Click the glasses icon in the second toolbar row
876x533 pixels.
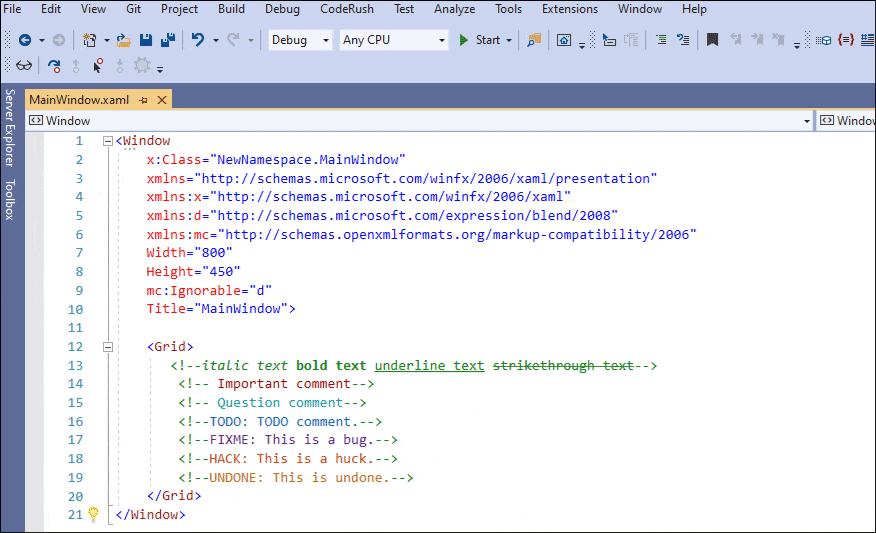(x=24, y=66)
